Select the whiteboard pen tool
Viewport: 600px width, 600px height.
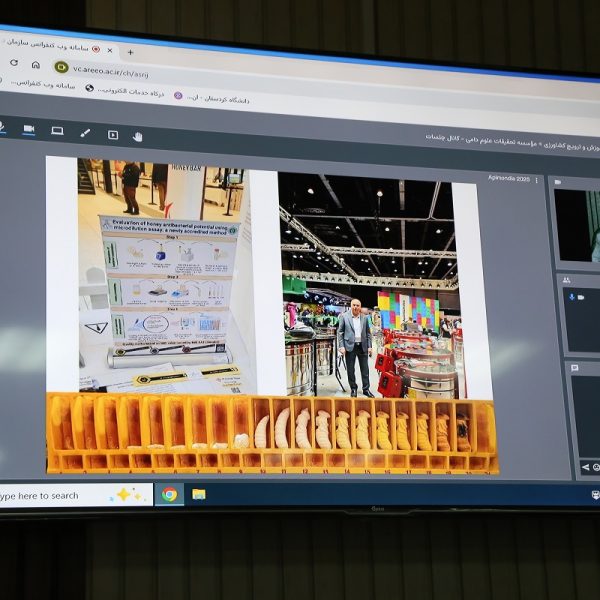(85, 133)
